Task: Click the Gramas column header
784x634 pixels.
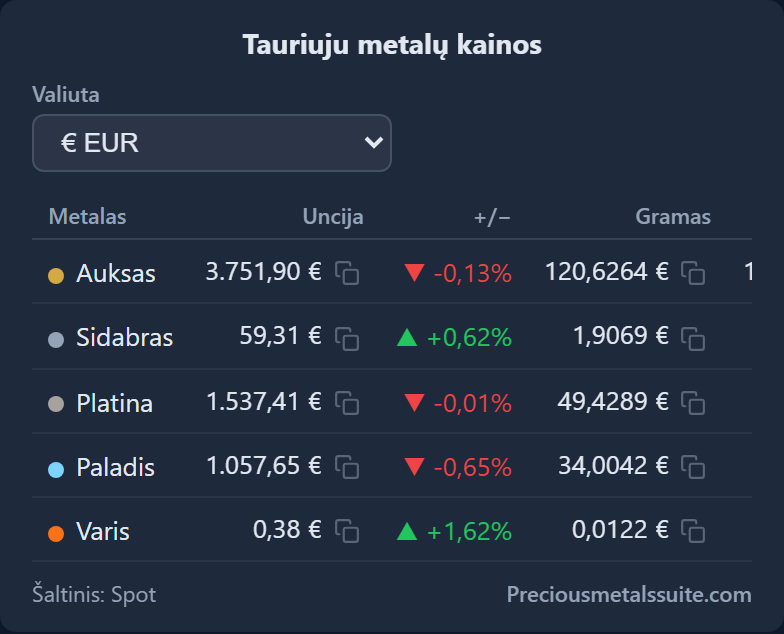Action: coord(673,217)
